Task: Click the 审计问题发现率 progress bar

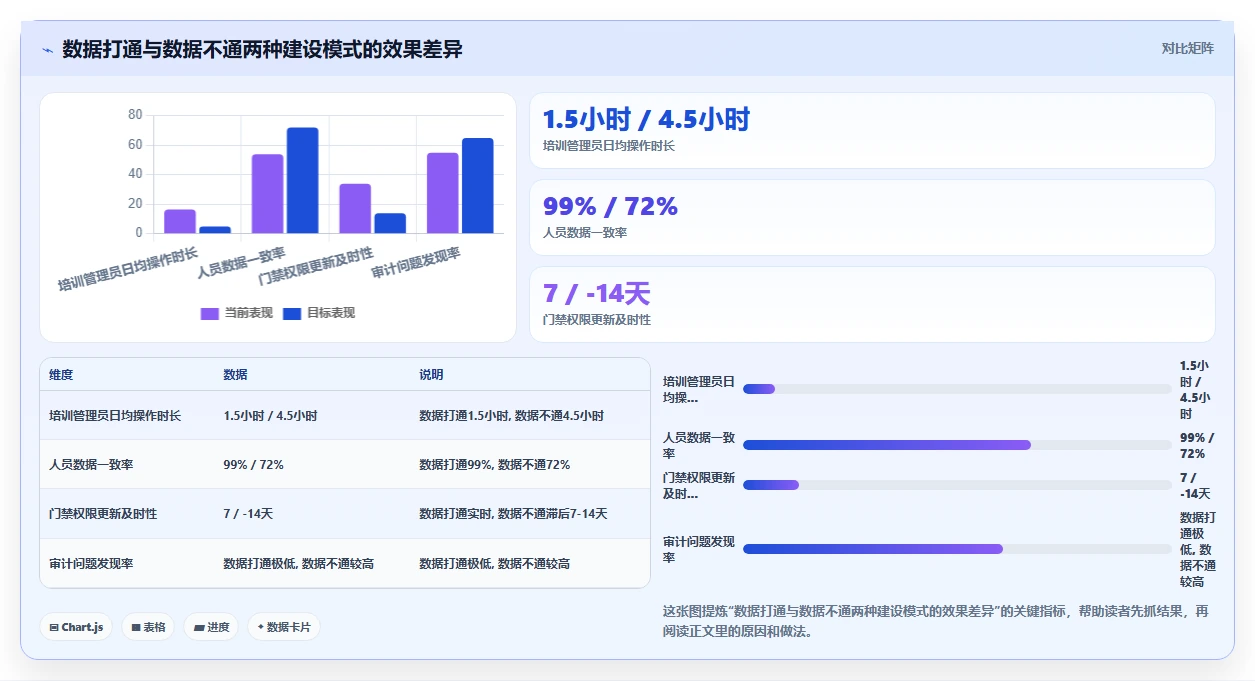Action: (957, 549)
